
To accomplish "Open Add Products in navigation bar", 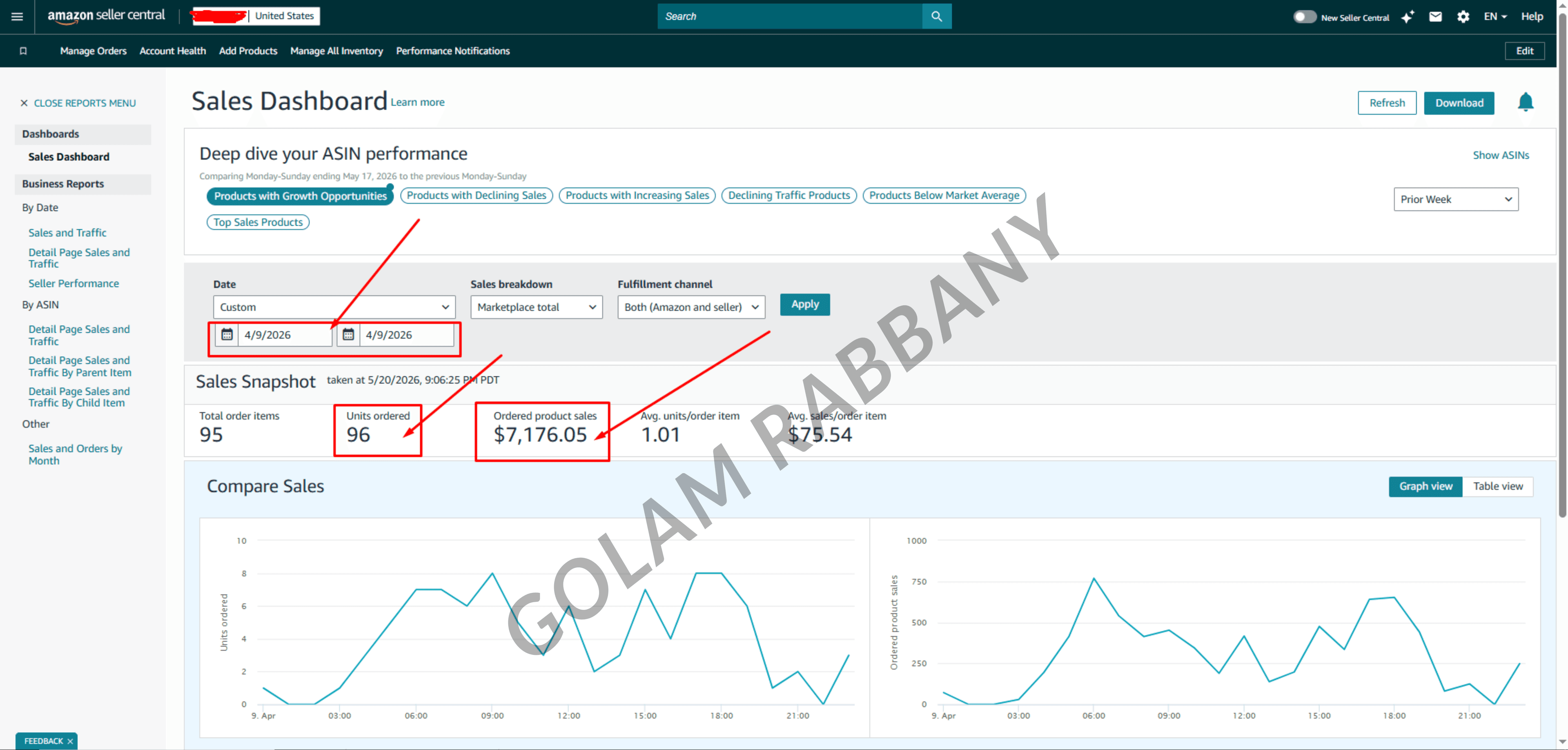I will [248, 51].
